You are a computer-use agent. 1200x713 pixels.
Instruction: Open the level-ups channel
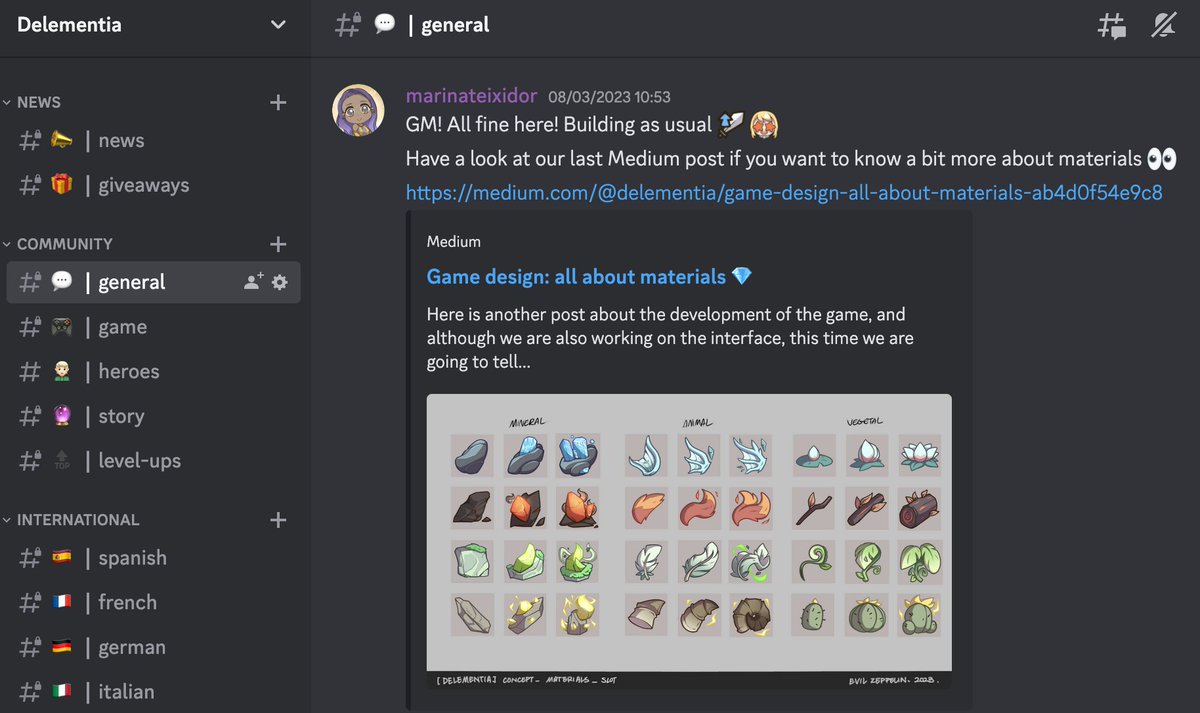153,461
